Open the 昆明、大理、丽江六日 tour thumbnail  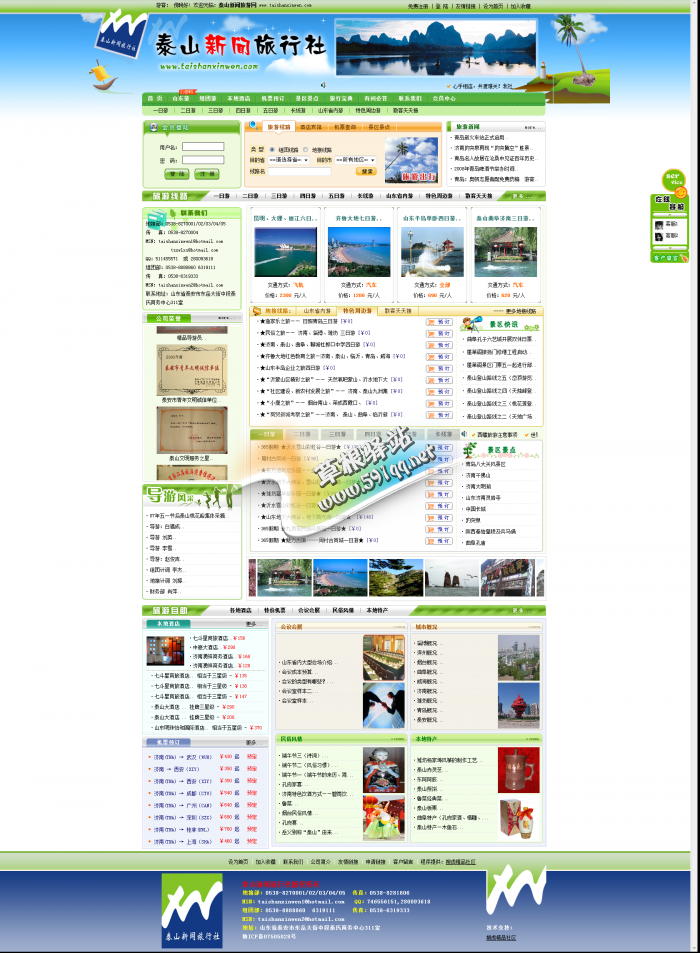point(285,252)
